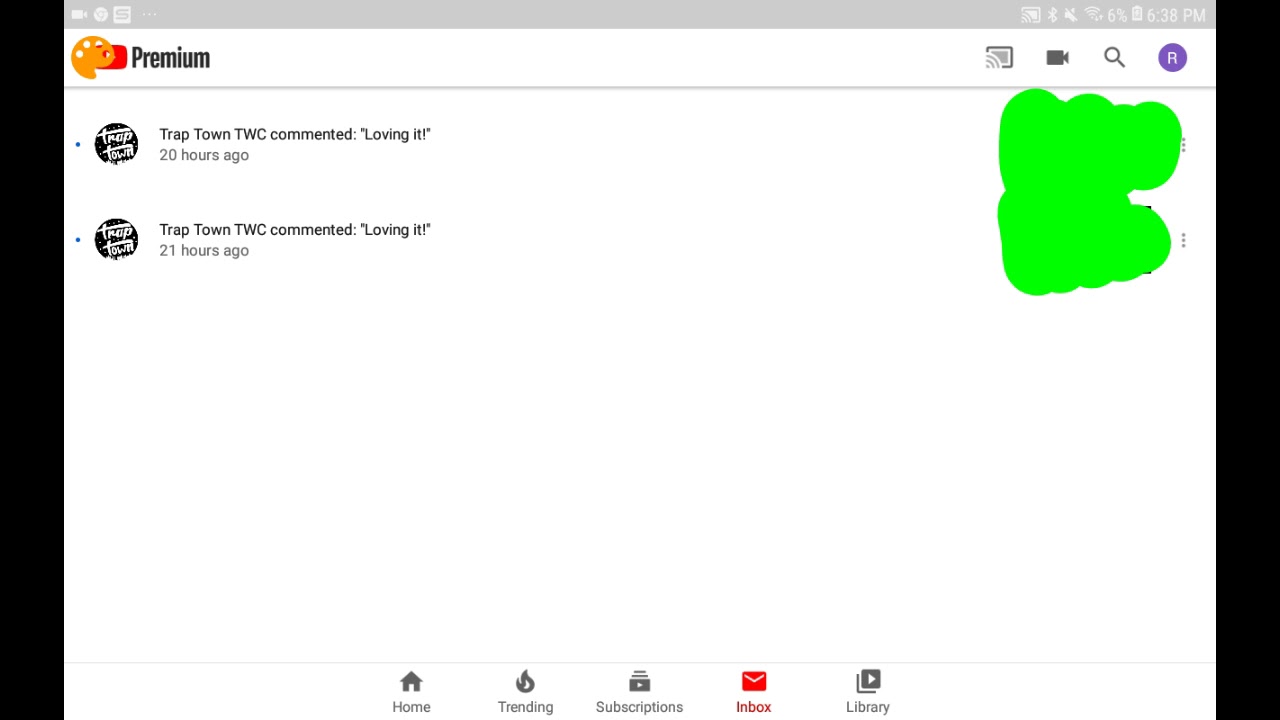
Task: Open the Library tab
Action: (x=867, y=692)
